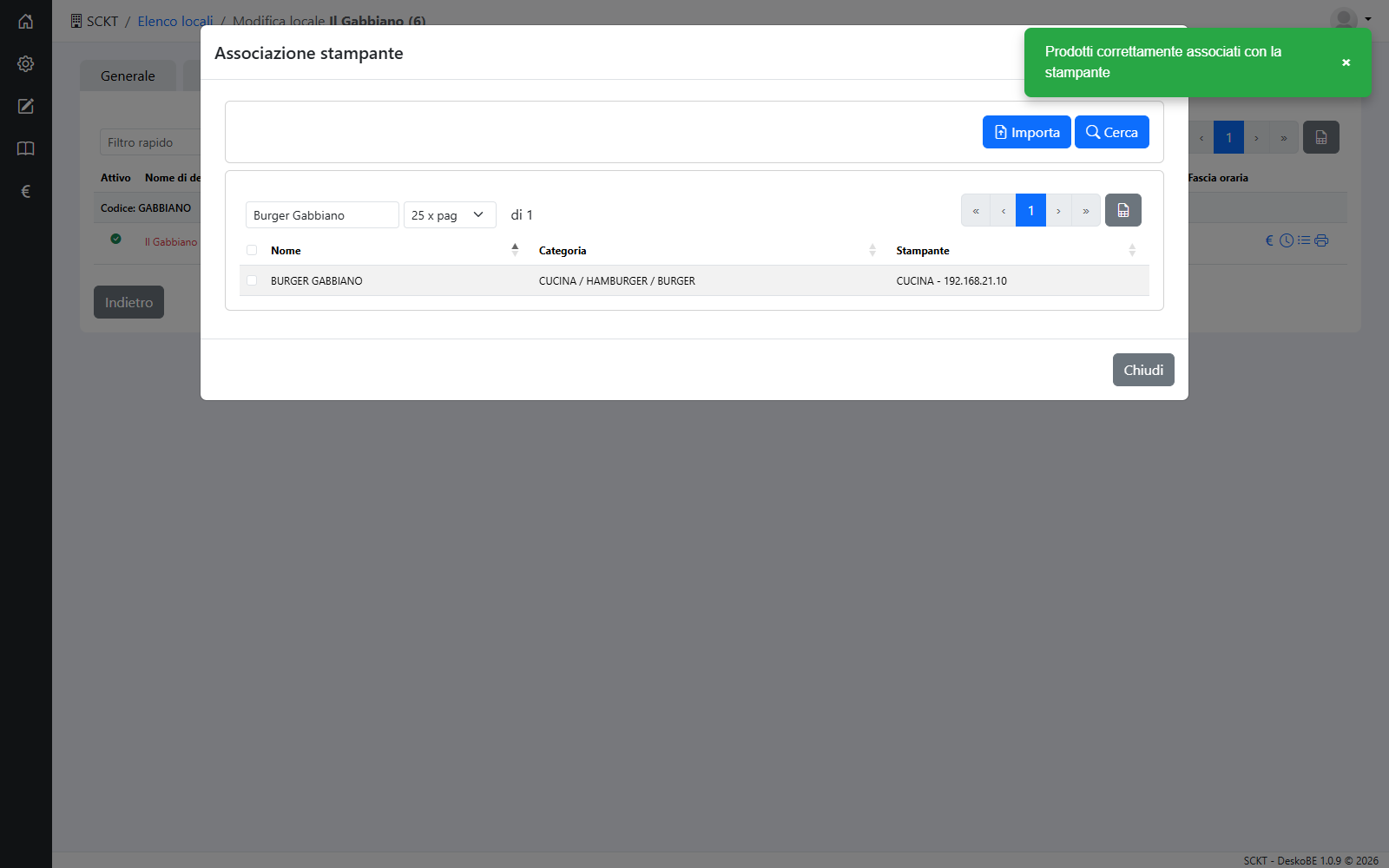Go to Elenco locali breadcrumb
The height and width of the screenshot is (868, 1389).
pos(175,21)
